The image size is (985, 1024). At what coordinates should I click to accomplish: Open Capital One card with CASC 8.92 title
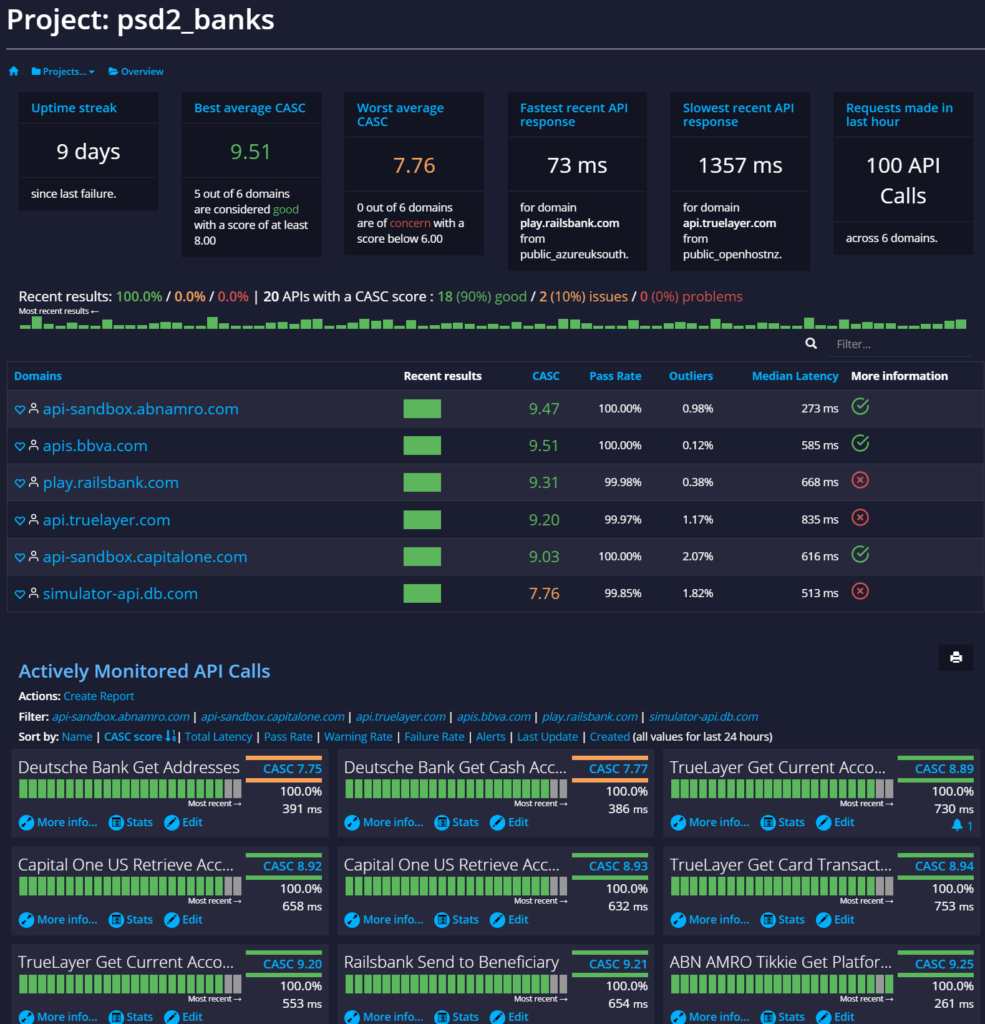[x=125, y=865]
